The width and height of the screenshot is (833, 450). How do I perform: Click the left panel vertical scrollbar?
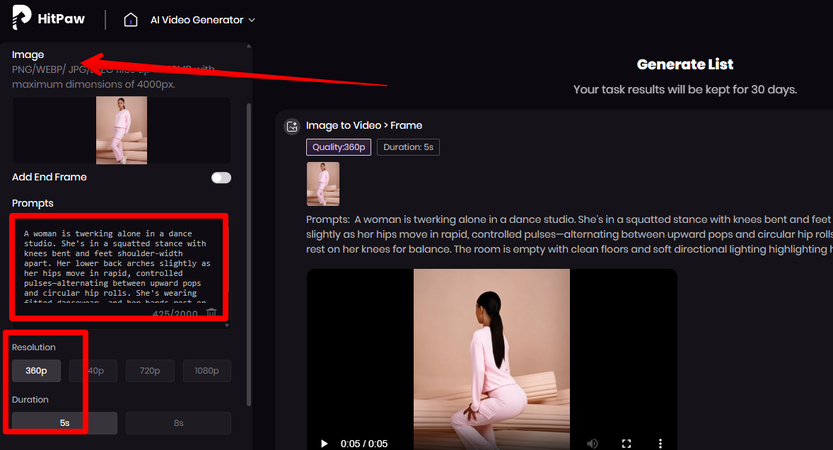pos(249,255)
